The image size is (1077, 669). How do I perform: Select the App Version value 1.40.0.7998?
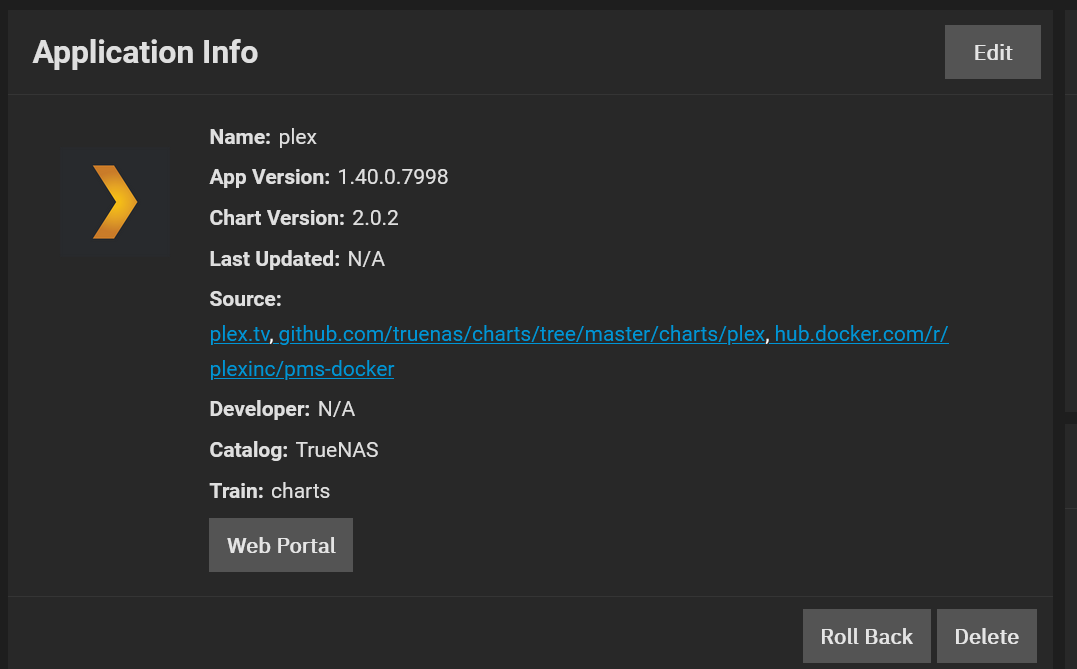tap(393, 177)
